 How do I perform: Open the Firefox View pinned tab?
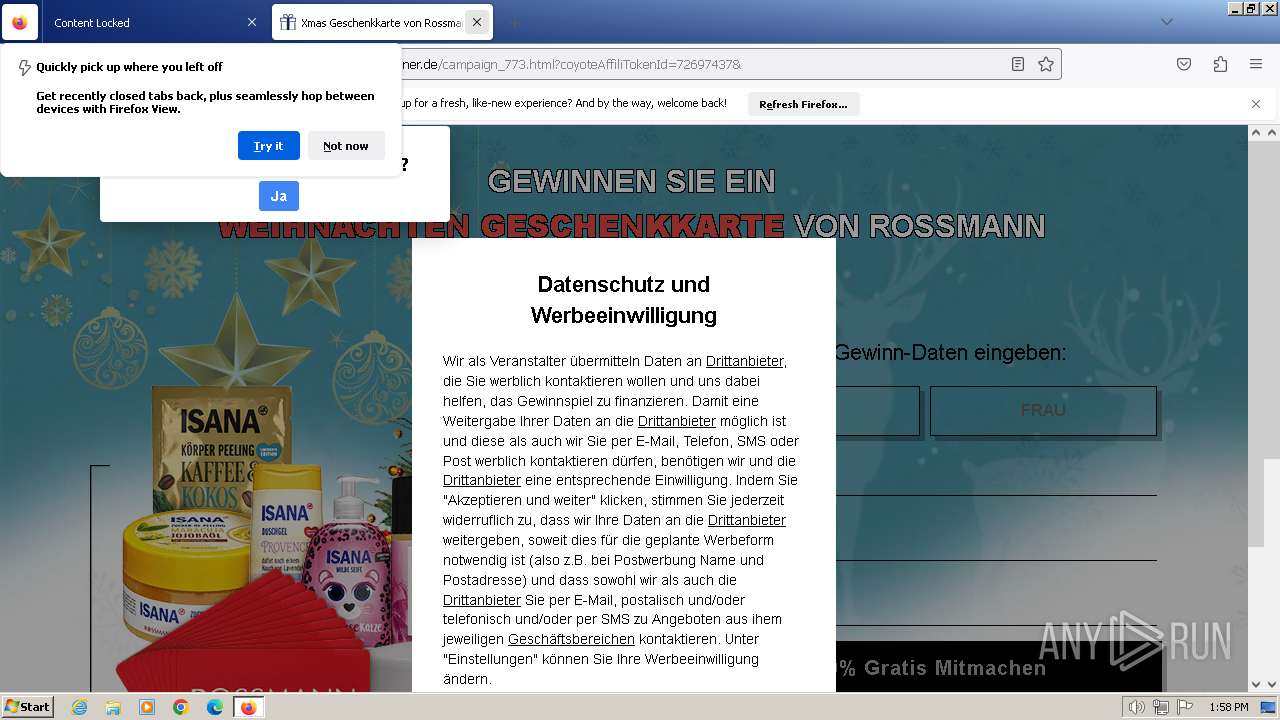tap(20, 22)
